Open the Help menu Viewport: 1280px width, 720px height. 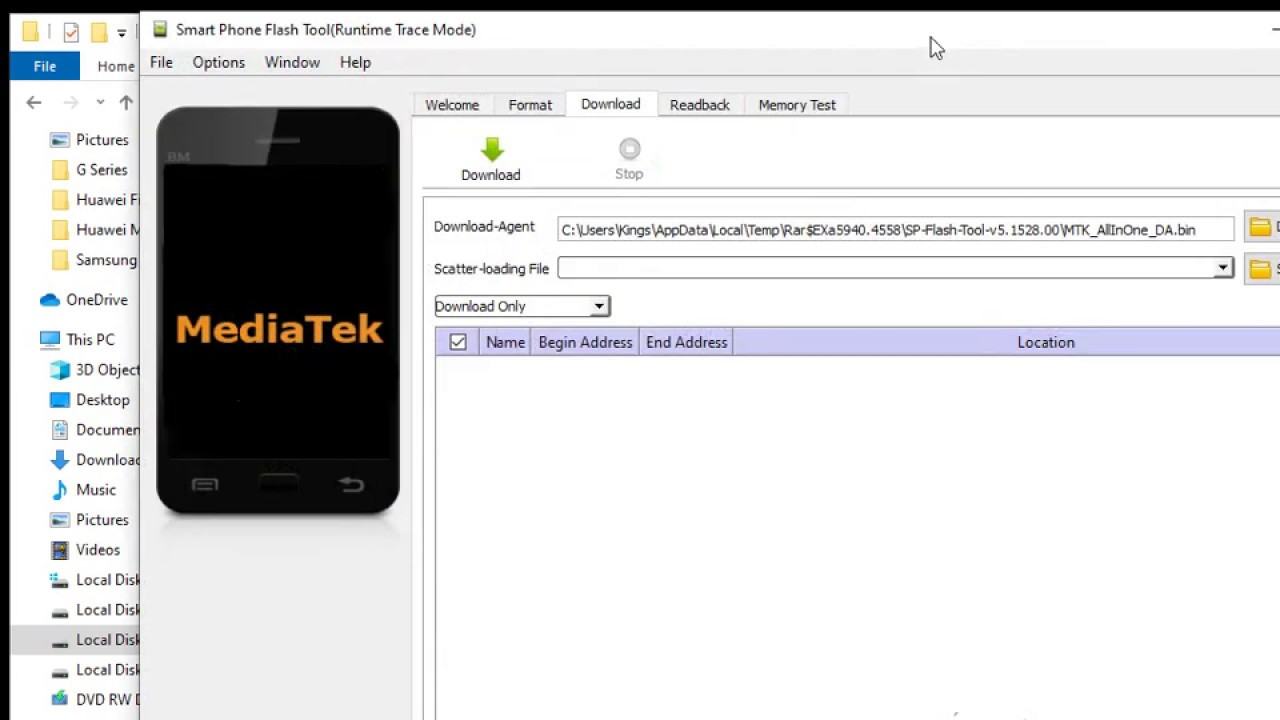pyautogui.click(x=355, y=62)
